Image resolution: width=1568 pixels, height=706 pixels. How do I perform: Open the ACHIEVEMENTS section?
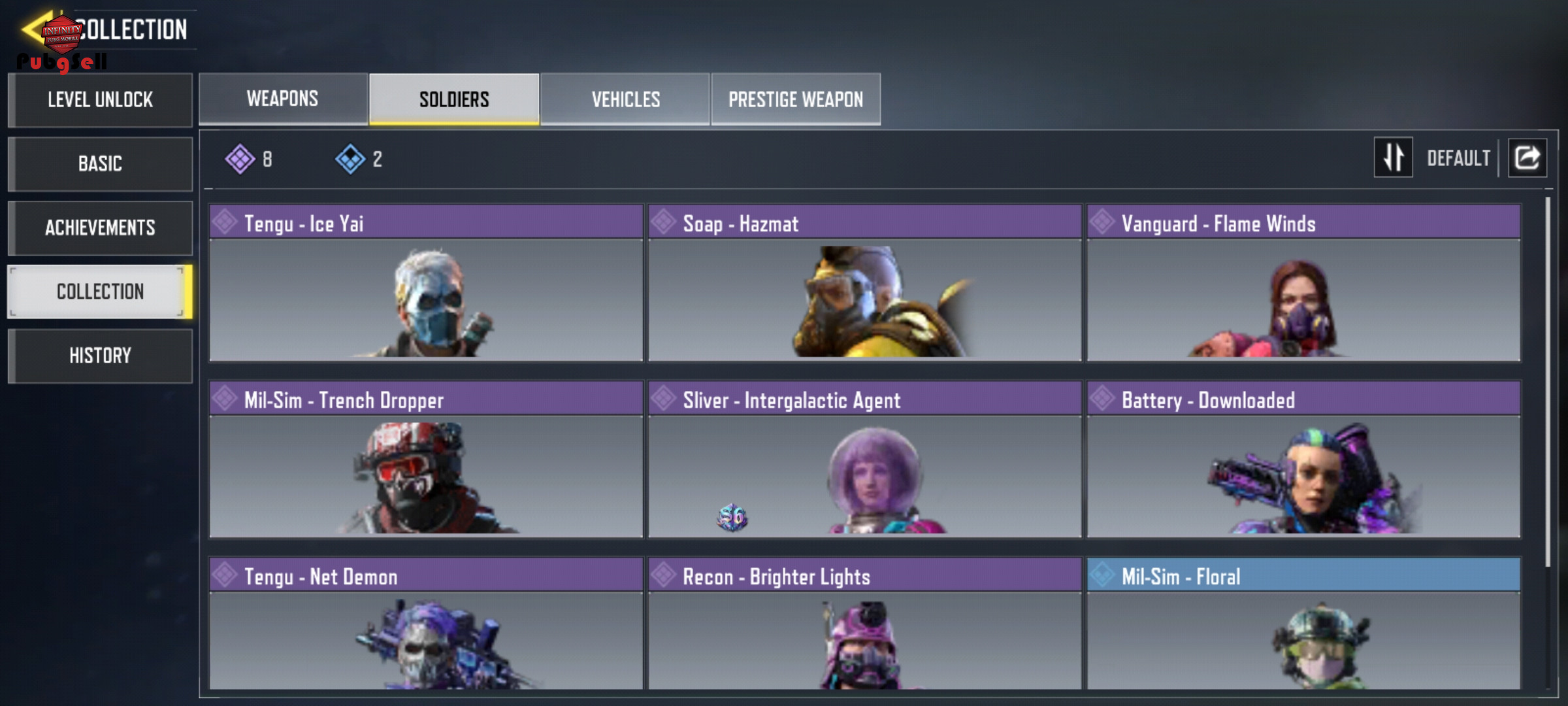[100, 227]
